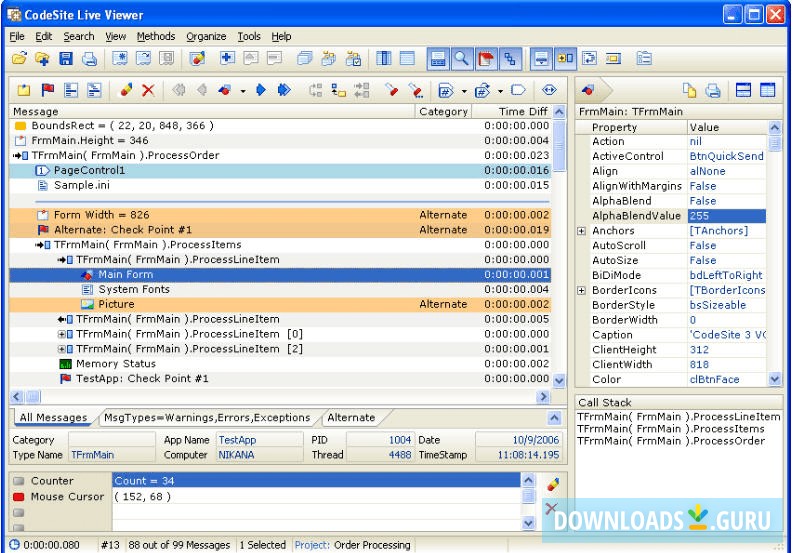Viewport: 793px width, 553px height.
Task: Click the Print icon in the main toolbar
Action: 90,59
